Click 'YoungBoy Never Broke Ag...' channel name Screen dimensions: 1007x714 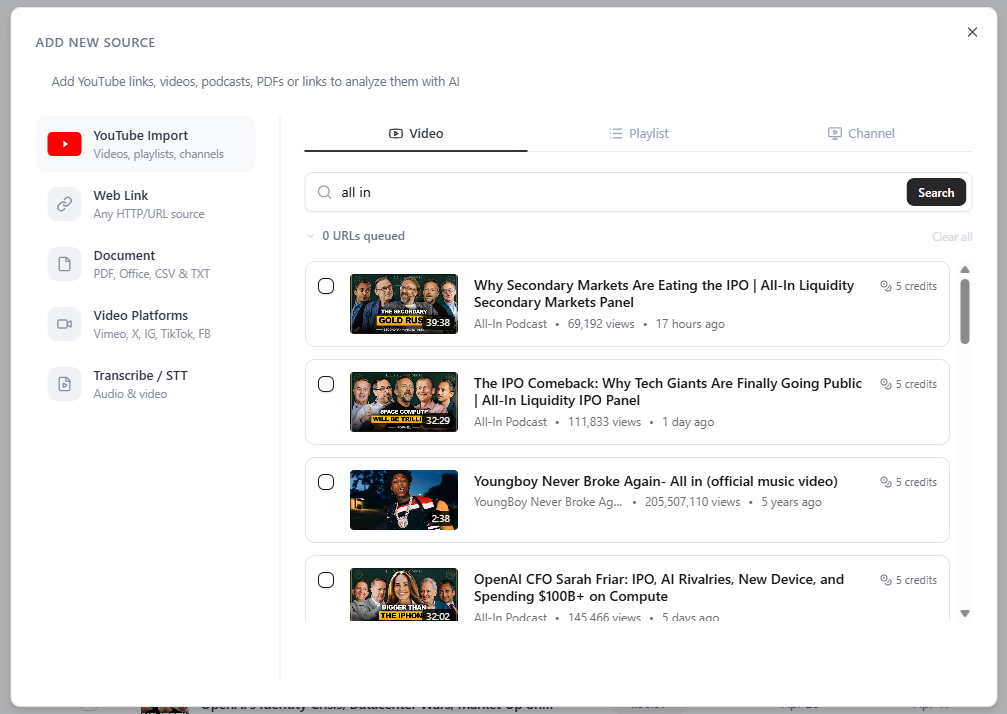548,502
